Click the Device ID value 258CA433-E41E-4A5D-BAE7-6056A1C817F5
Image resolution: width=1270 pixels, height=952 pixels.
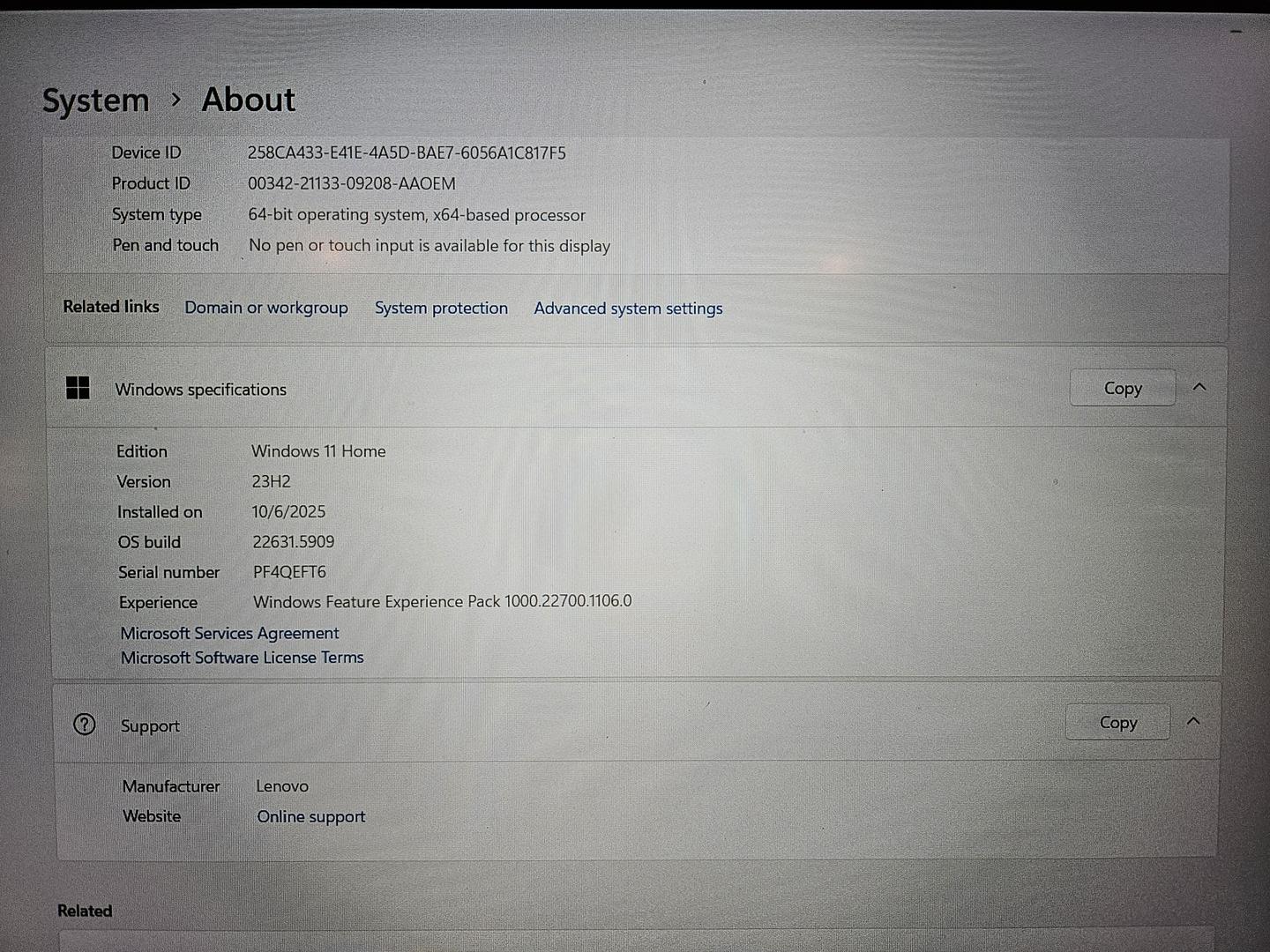point(407,152)
